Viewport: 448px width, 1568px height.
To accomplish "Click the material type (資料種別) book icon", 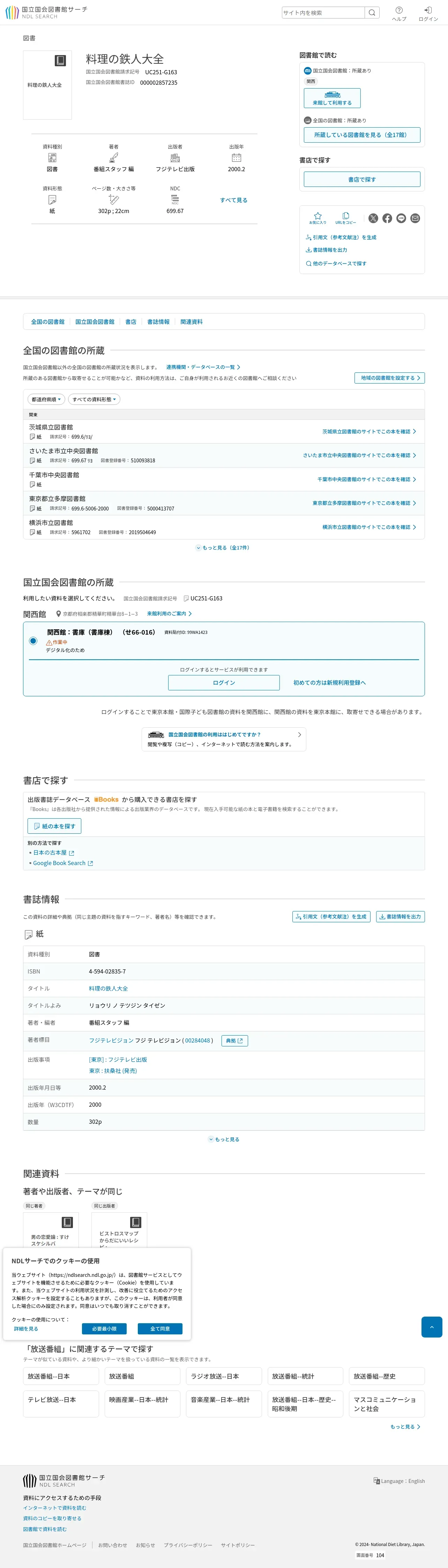I will (x=52, y=158).
